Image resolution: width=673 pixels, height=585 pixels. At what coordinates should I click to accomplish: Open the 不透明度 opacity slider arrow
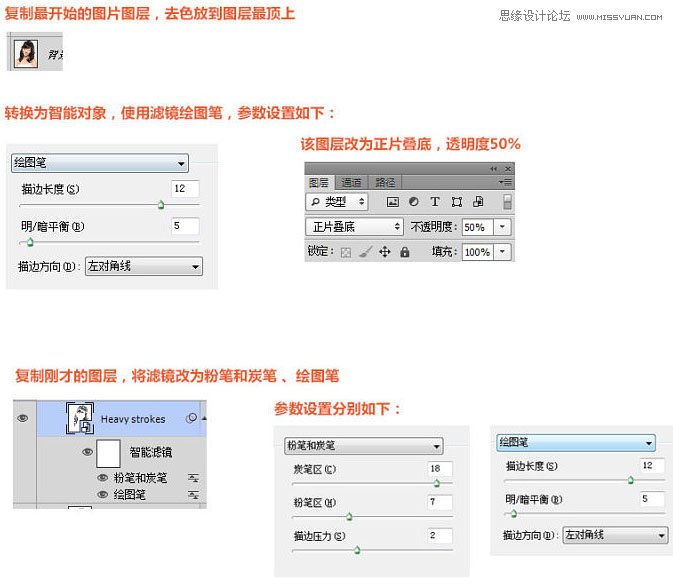coord(502,227)
